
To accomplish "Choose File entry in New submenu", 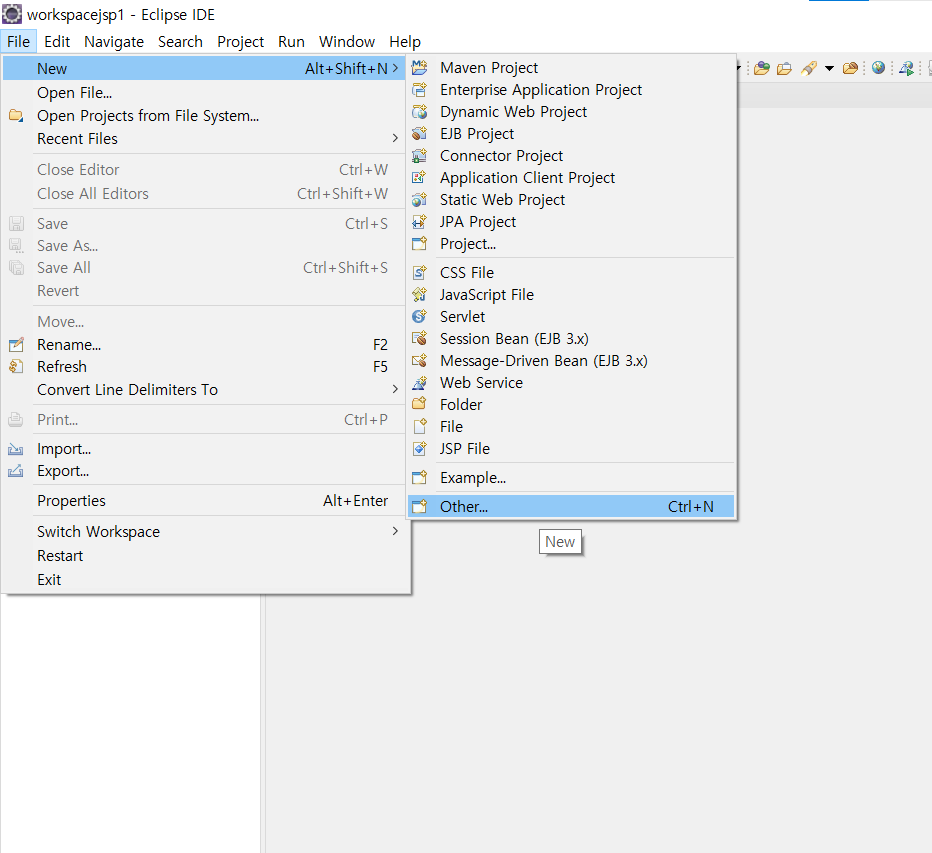I will [x=571, y=427].
